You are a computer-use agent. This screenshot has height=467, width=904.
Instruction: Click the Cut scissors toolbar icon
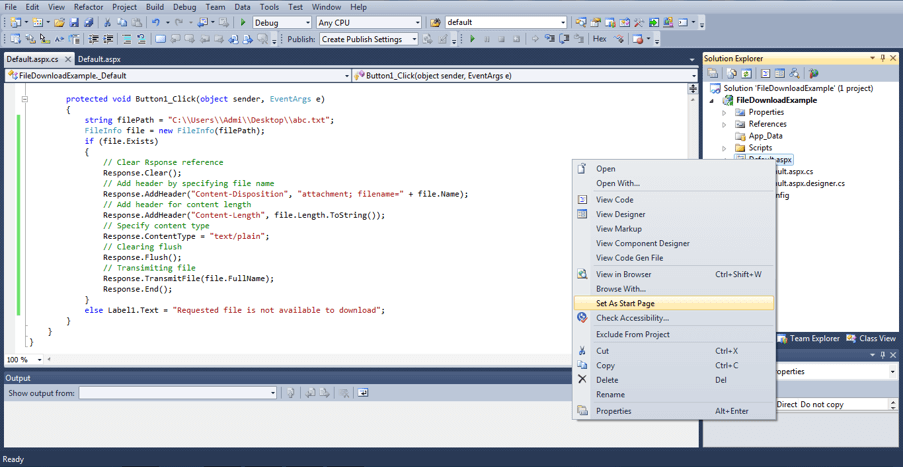coord(107,22)
